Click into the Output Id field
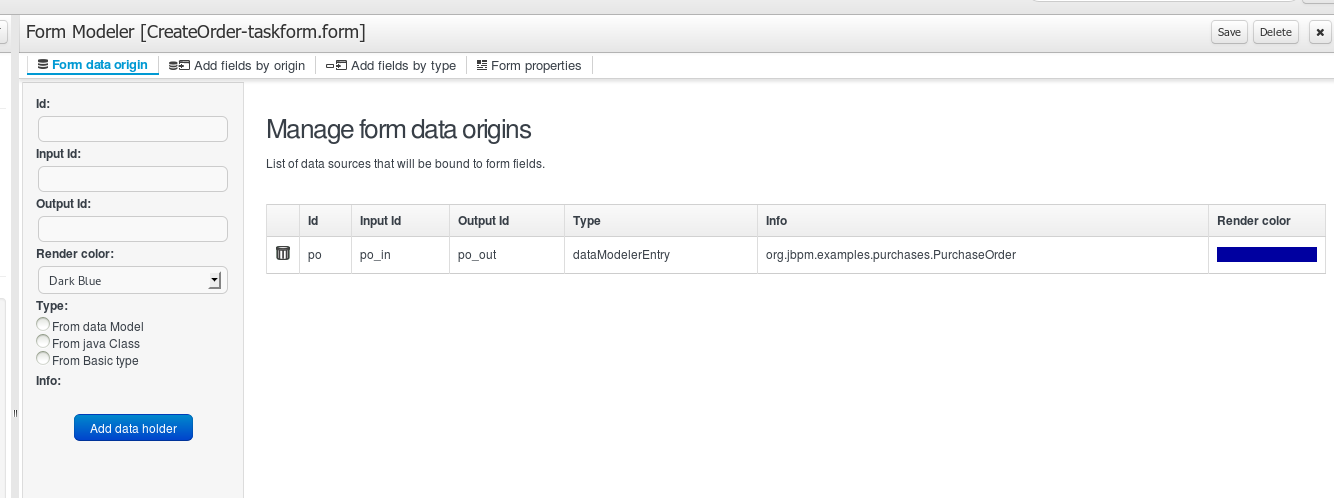Image resolution: width=1334 pixels, height=498 pixels. [x=133, y=229]
